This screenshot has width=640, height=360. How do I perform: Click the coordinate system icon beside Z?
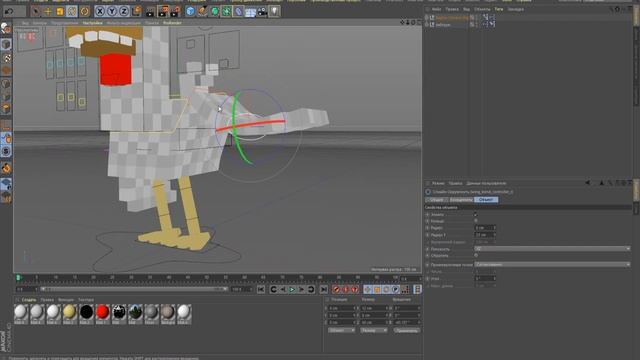[x=136, y=11]
